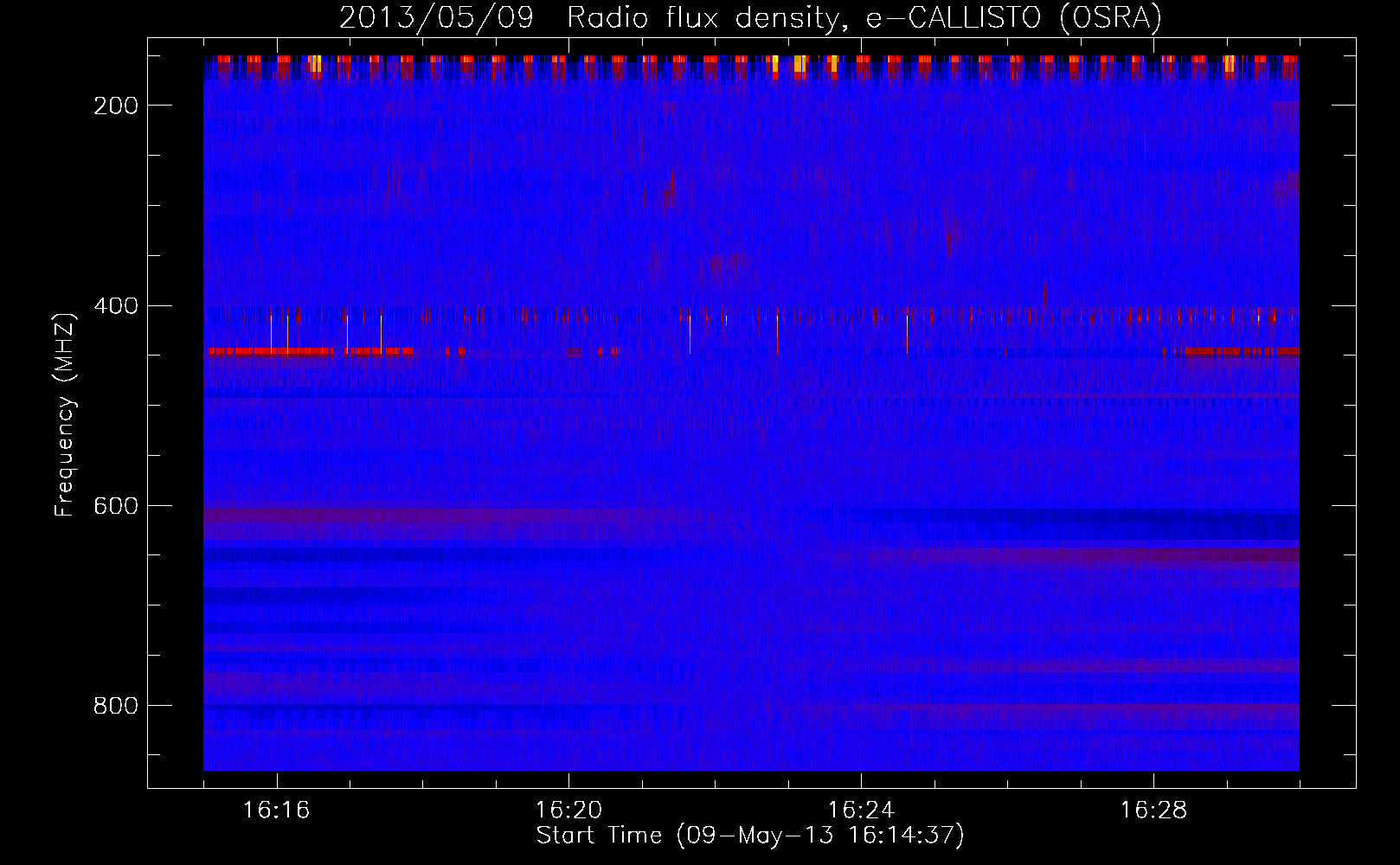Click the 600 frequency tick label
The image size is (1400, 865).
click(x=116, y=506)
